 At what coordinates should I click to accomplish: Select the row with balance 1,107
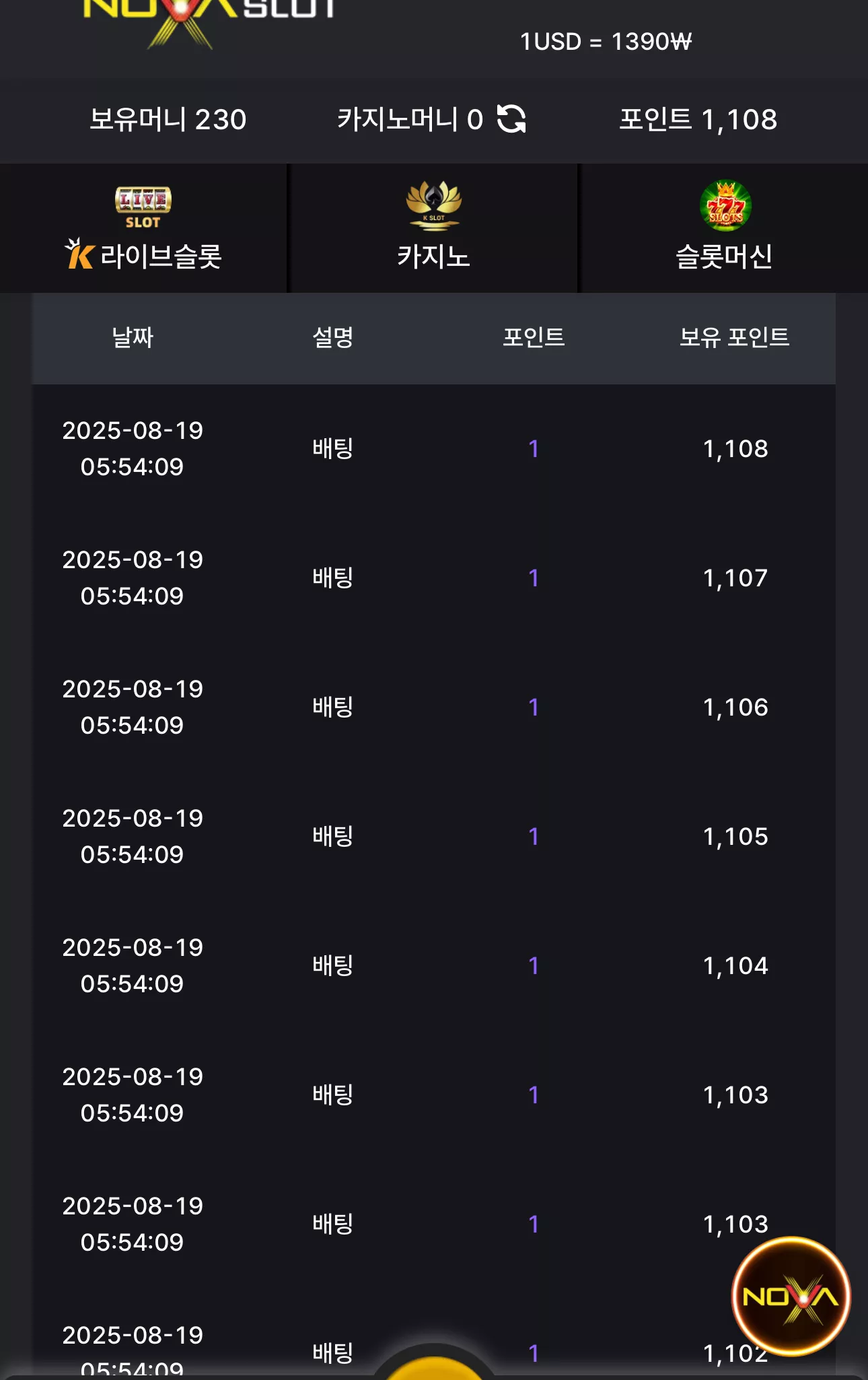pos(434,578)
